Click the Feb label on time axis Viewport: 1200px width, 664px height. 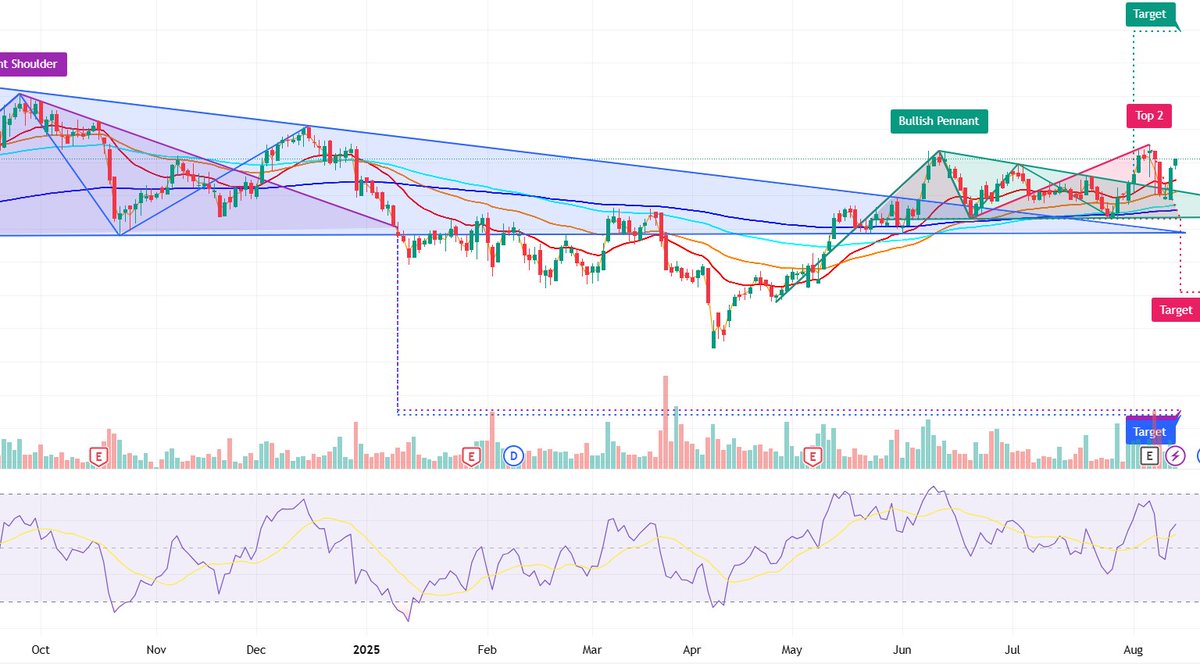[x=487, y=648]
